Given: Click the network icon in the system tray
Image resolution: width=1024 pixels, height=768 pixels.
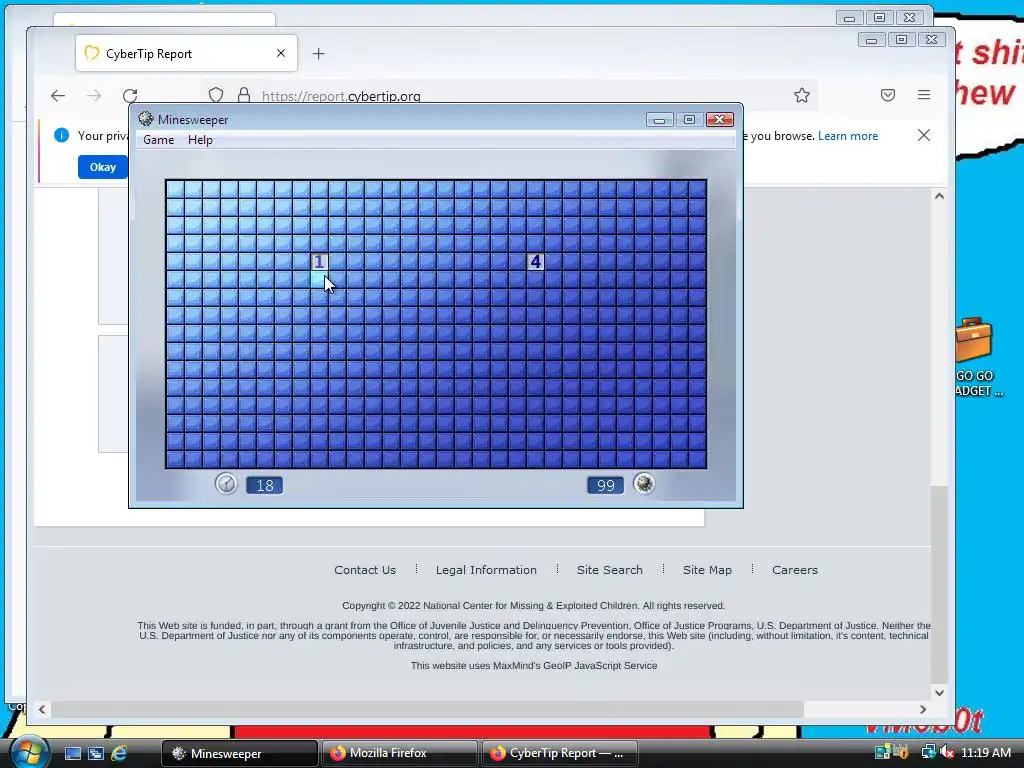Looking at the screenshot, I should pyautogui.click(x=928, y=752).
